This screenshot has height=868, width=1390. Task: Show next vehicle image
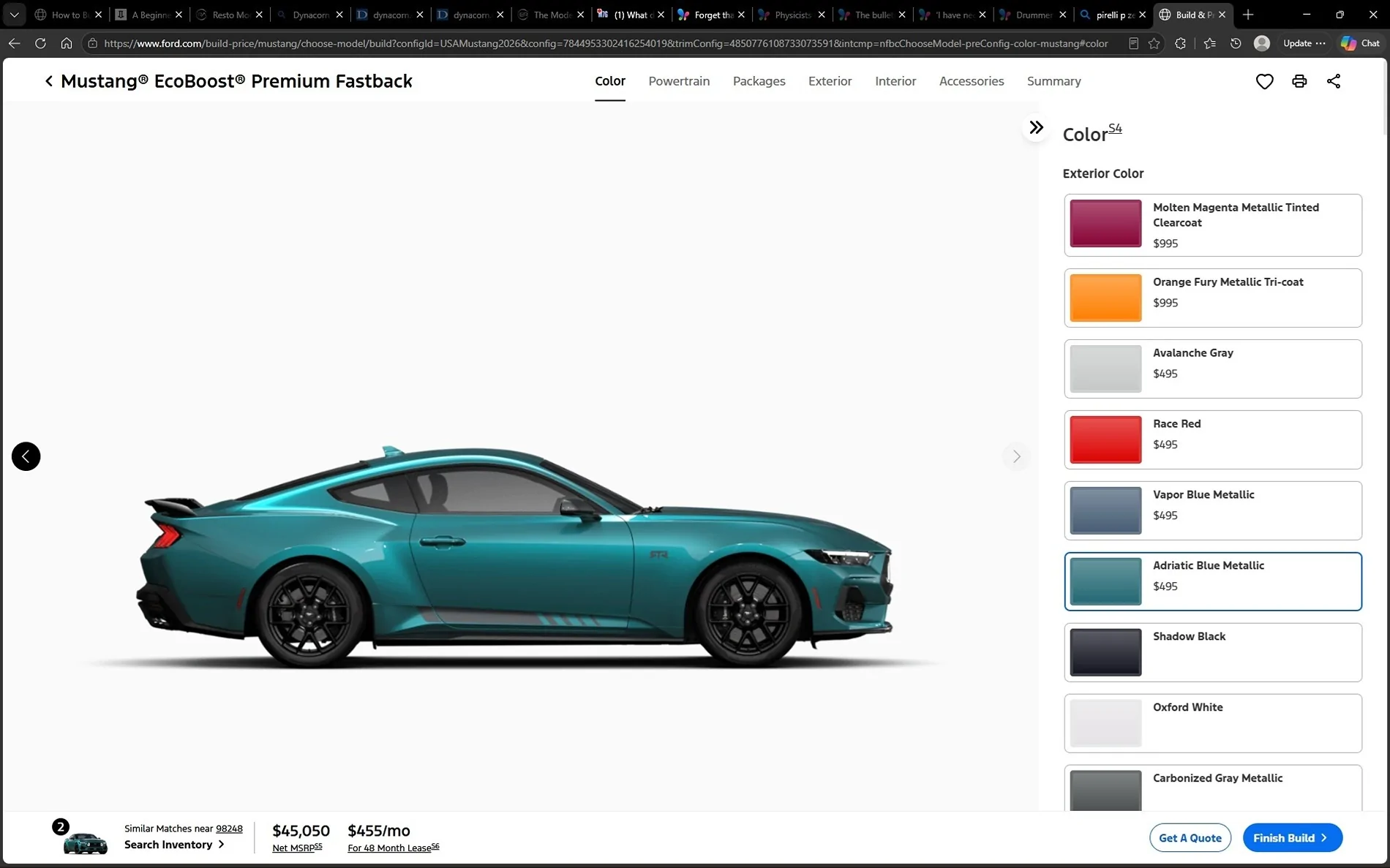coord(1016,456)
